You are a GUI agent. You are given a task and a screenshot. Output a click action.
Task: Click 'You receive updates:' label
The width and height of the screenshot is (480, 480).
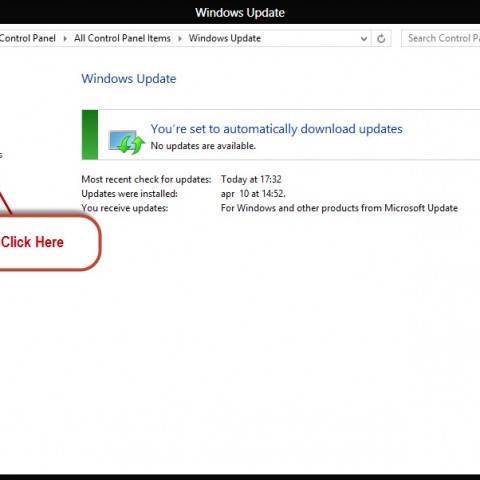[125, 208]
